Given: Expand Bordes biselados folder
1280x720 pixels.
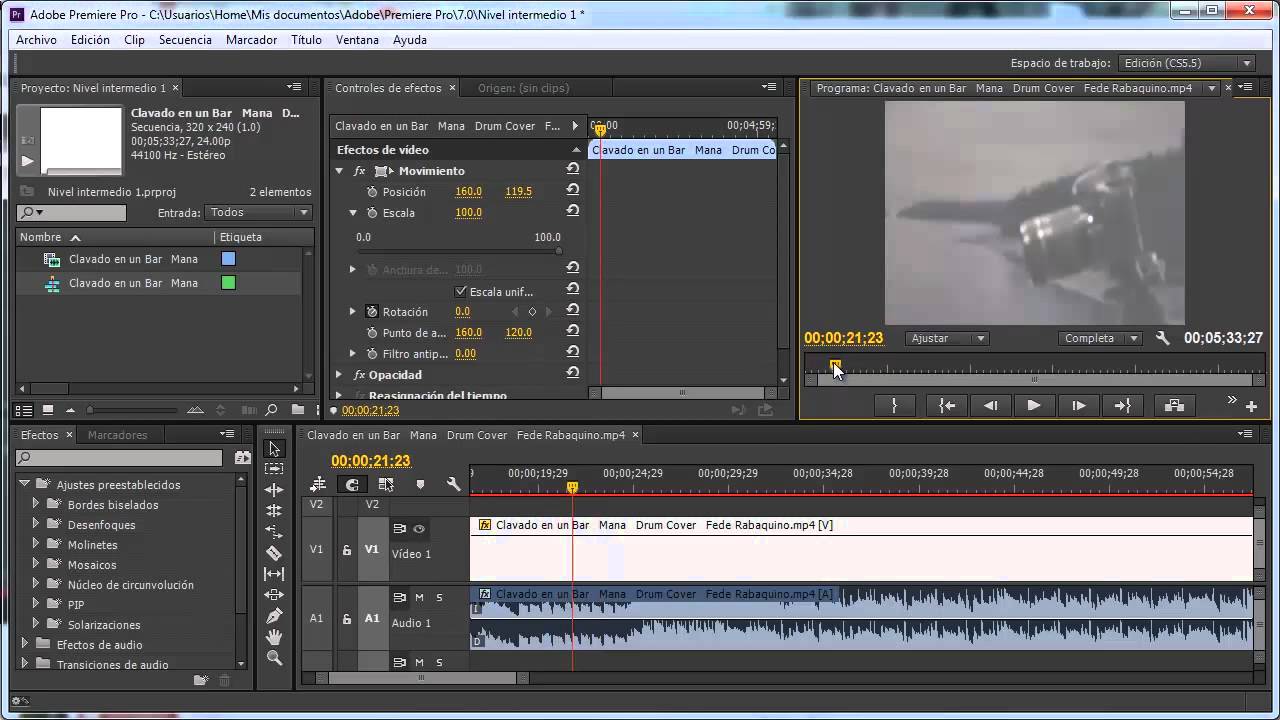Looking at the screenshot, I should (x=35, y=504).
